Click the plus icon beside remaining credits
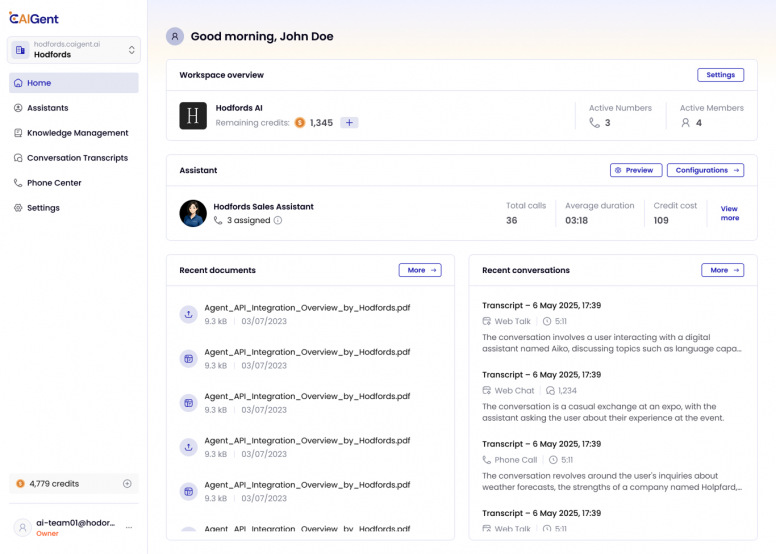 pyautogui.click(x=349, y=123)
